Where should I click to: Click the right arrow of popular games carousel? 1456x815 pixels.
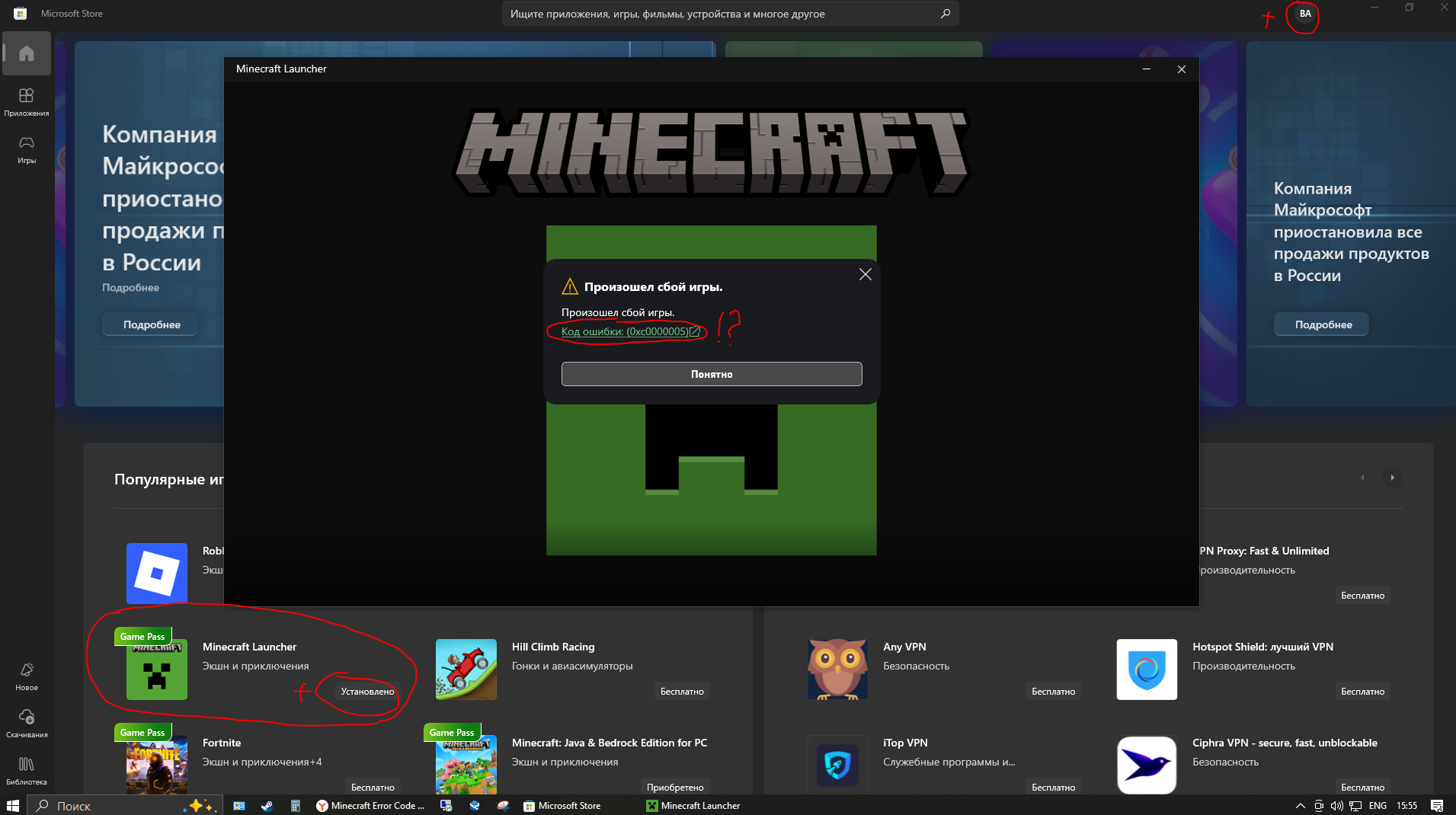point(1392,478)
